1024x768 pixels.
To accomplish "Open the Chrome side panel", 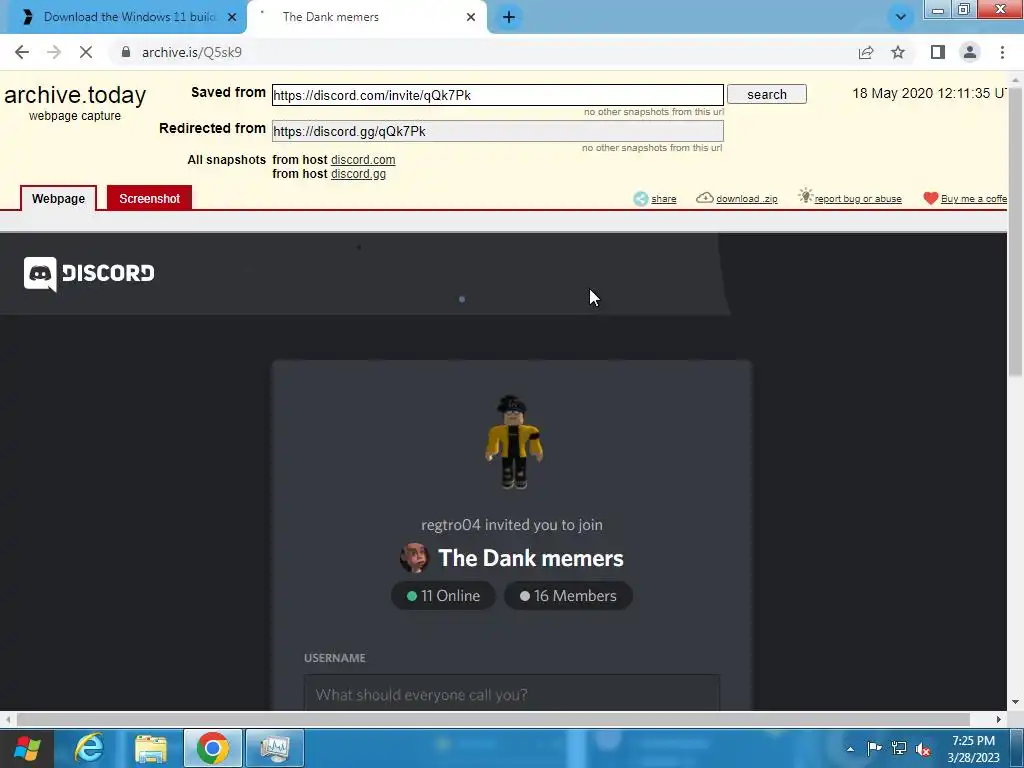I will coord(938,52).
